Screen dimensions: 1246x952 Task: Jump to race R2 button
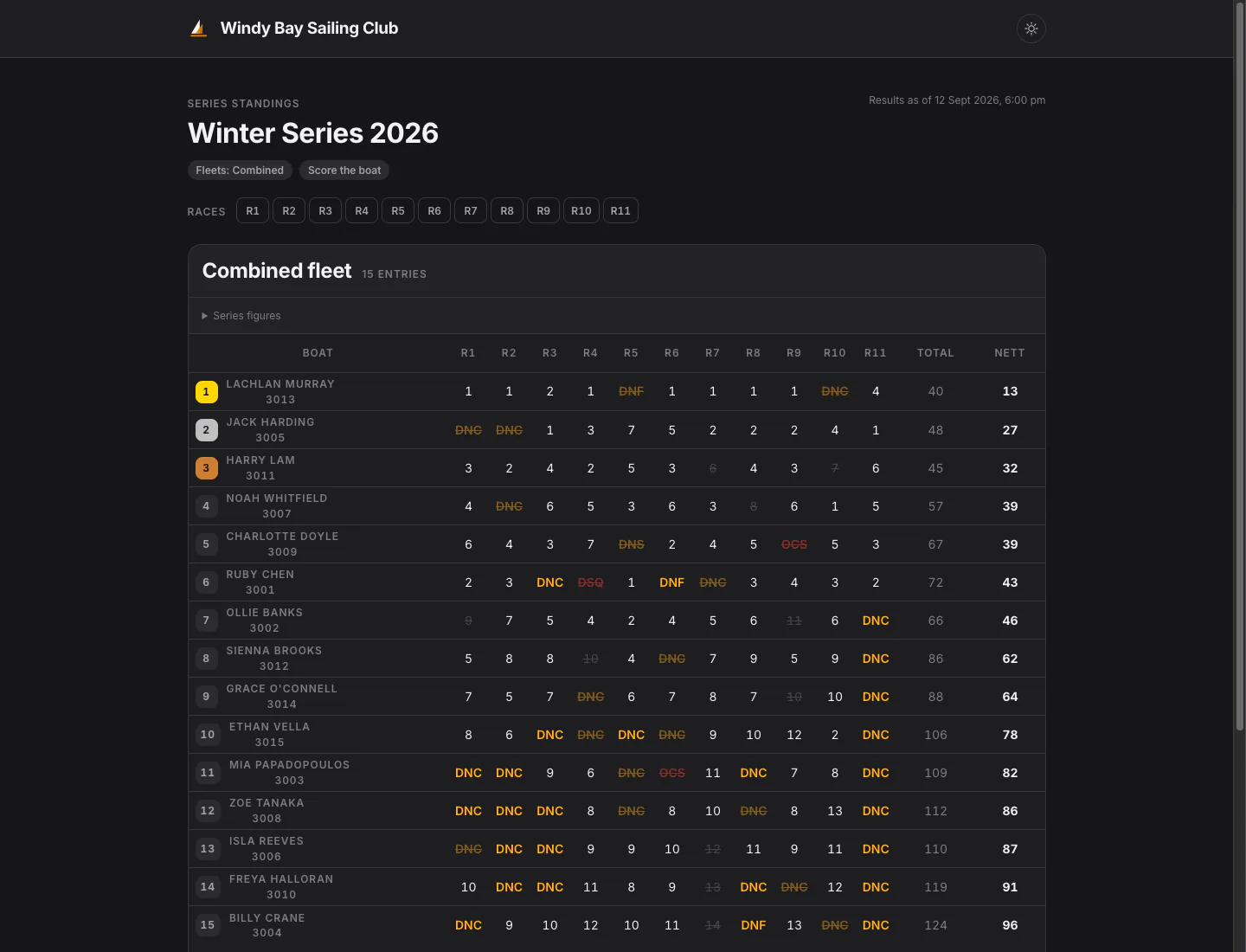289,211
